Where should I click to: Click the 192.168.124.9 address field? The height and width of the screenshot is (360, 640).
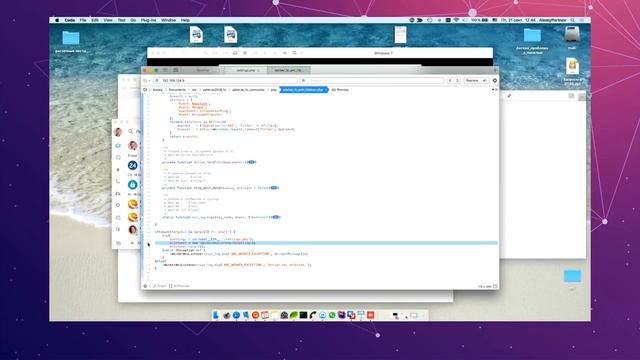point(225,80)
